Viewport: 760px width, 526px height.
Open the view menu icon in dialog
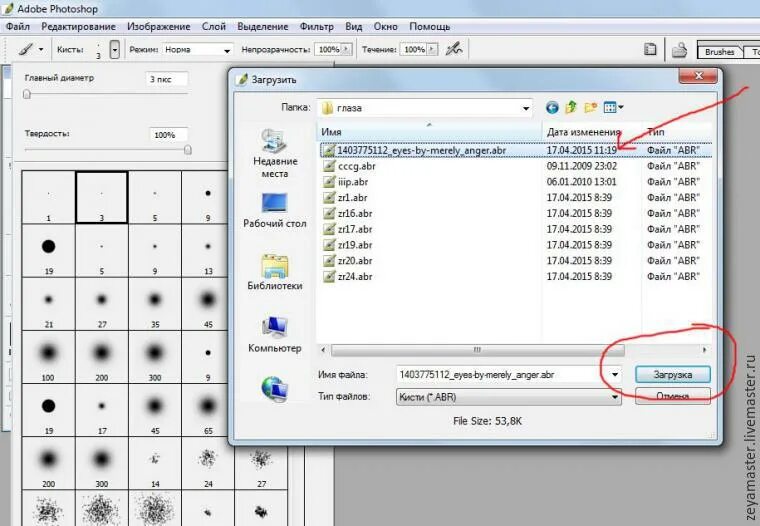click(x=610, y=108)
